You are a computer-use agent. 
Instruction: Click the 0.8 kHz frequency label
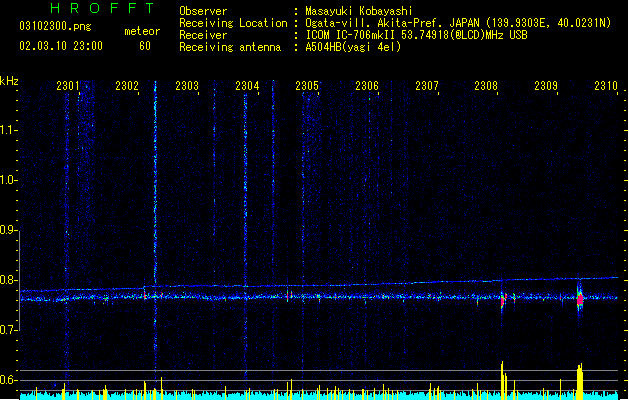(9, 280)
